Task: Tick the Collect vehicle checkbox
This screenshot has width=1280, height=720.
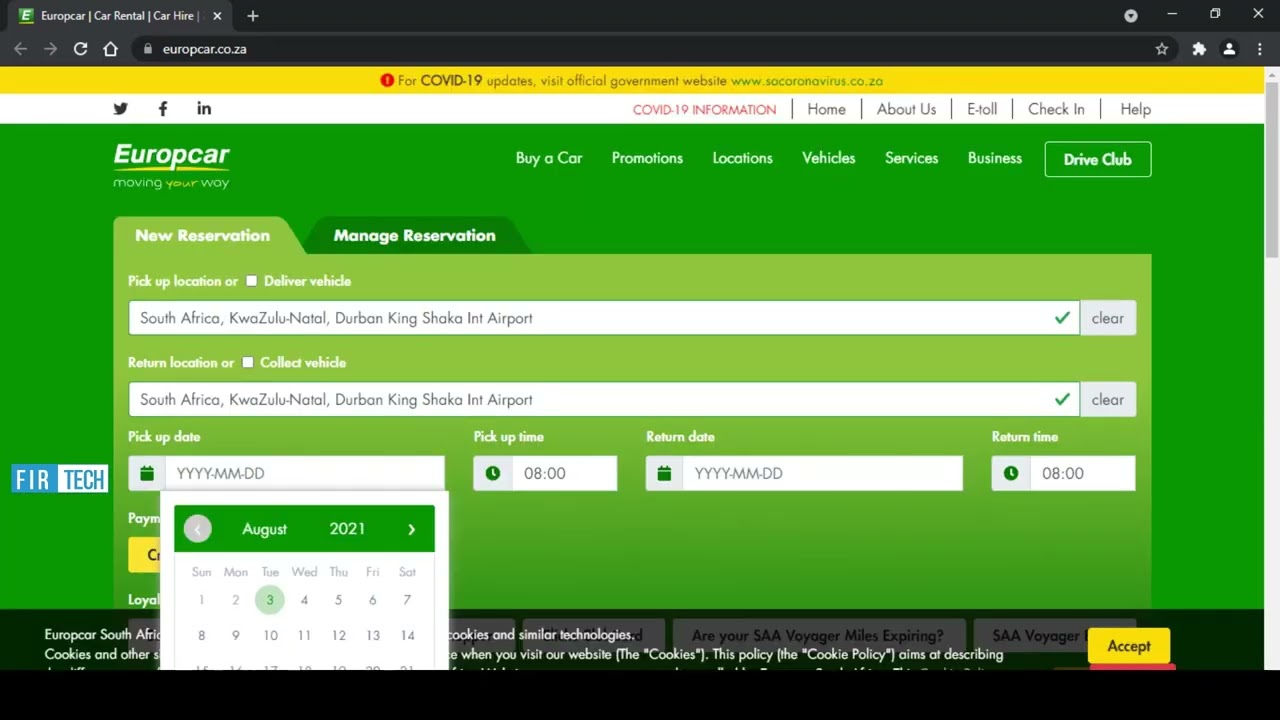Action: [x=247, y=362]
